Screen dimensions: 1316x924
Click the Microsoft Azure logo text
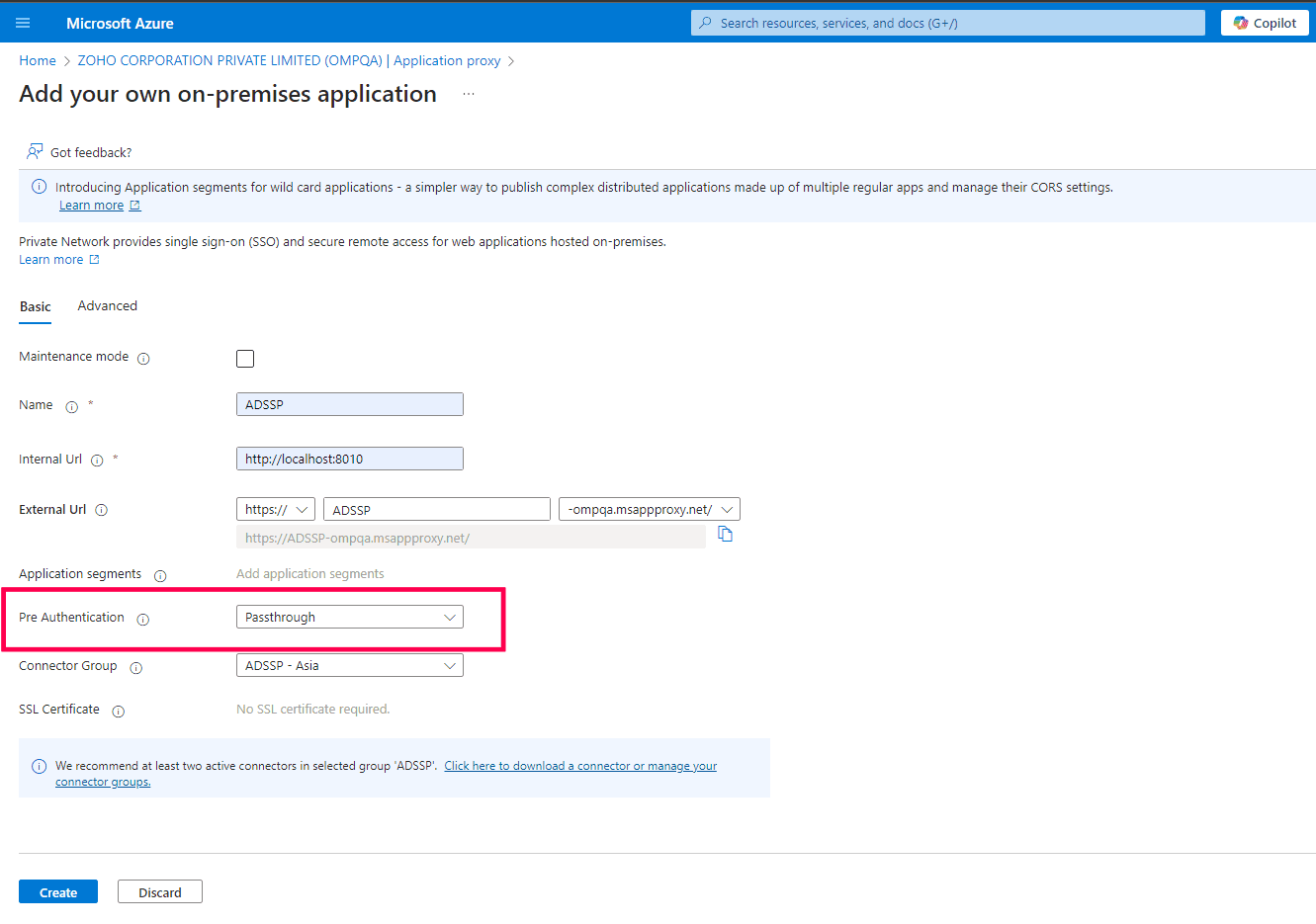[x=120, y=23]
